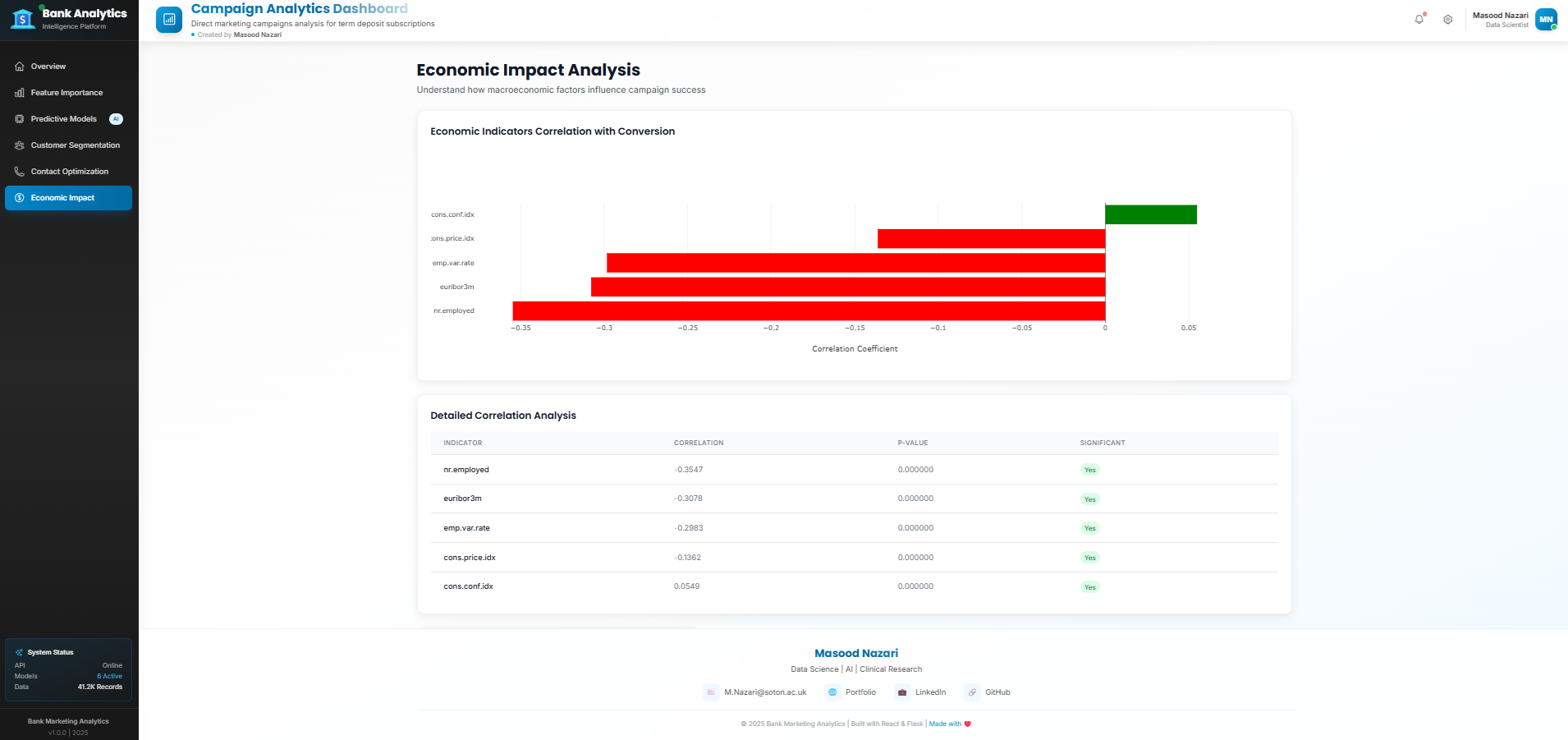1568x740 pixels.
Task: Navigate to Customer Segmentation in the sidebar
Action: click(x=74, y=145)
